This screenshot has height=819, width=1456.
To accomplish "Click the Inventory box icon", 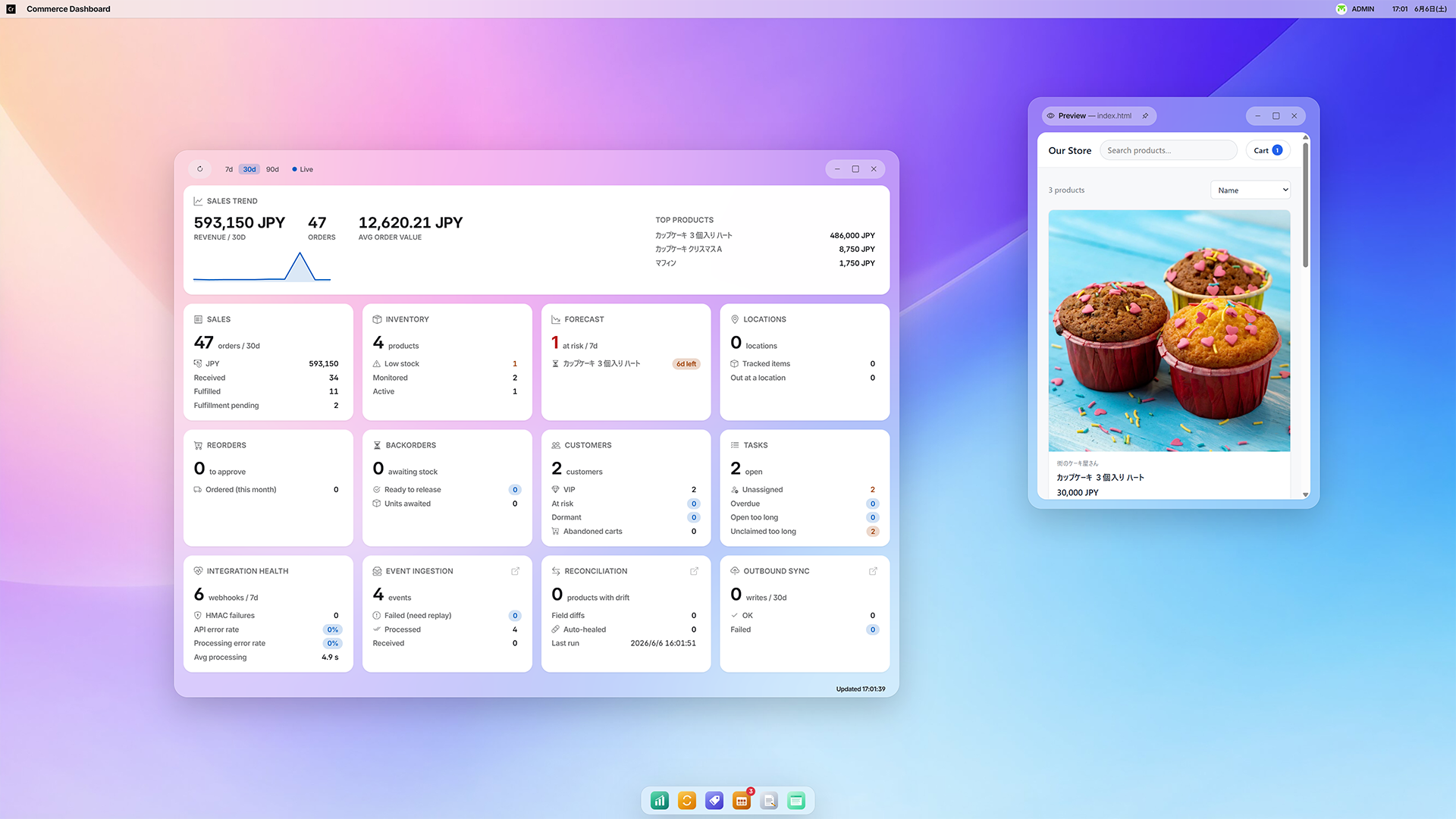I will [377, 319].
